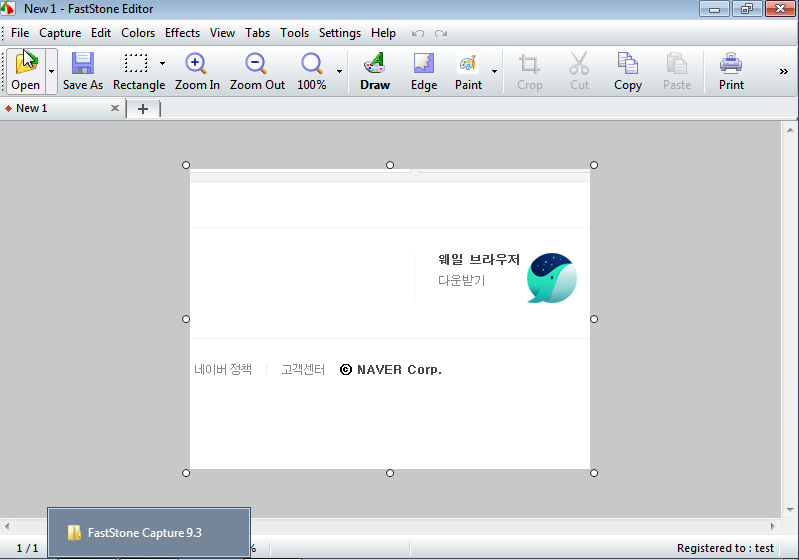Image resolution: width=799 pixels, height=560 pixels.
Task: Show more toolbar items with chevron
Action: click(x=783, y=71)
